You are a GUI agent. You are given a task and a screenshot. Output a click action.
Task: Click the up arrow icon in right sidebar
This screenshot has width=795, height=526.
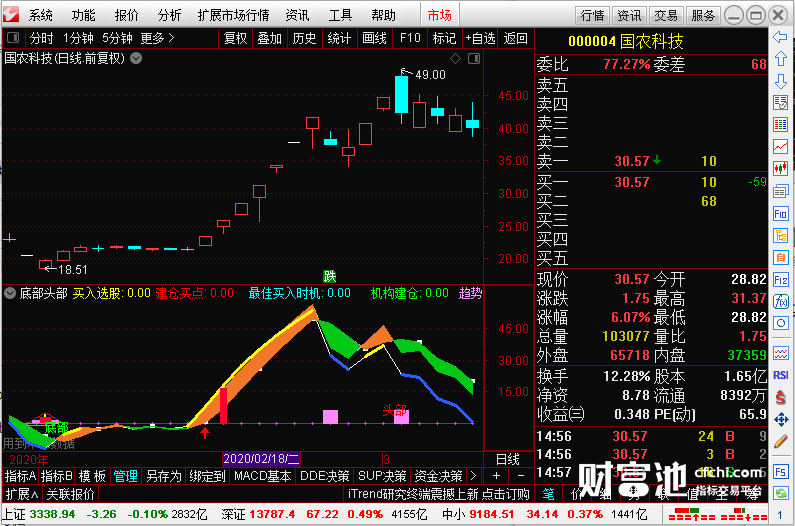780,59
